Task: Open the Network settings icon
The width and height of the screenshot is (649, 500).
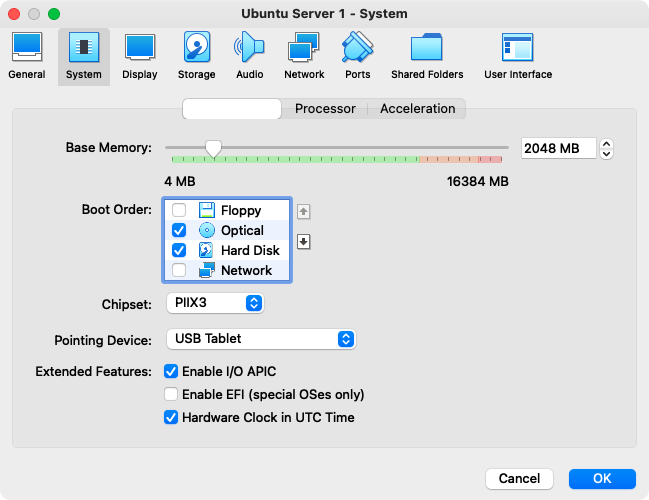Action: [304, 55]
